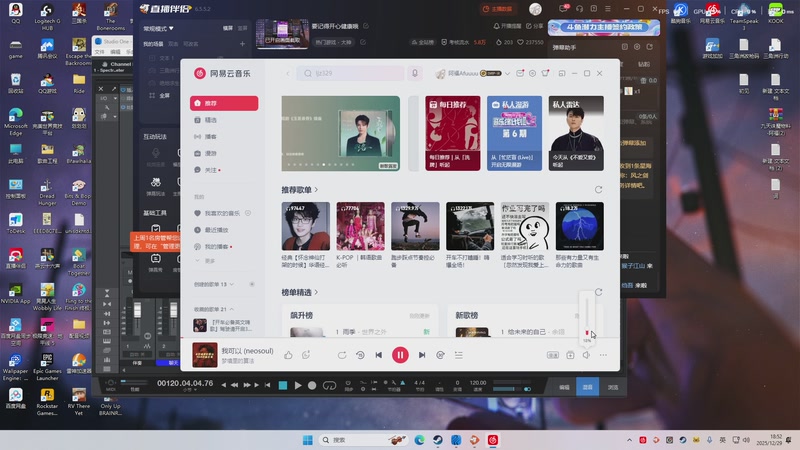Viewport: 800px width, 450px height.
Task: Click the now-playing album cover in the player bar
Action: point(205,355)
